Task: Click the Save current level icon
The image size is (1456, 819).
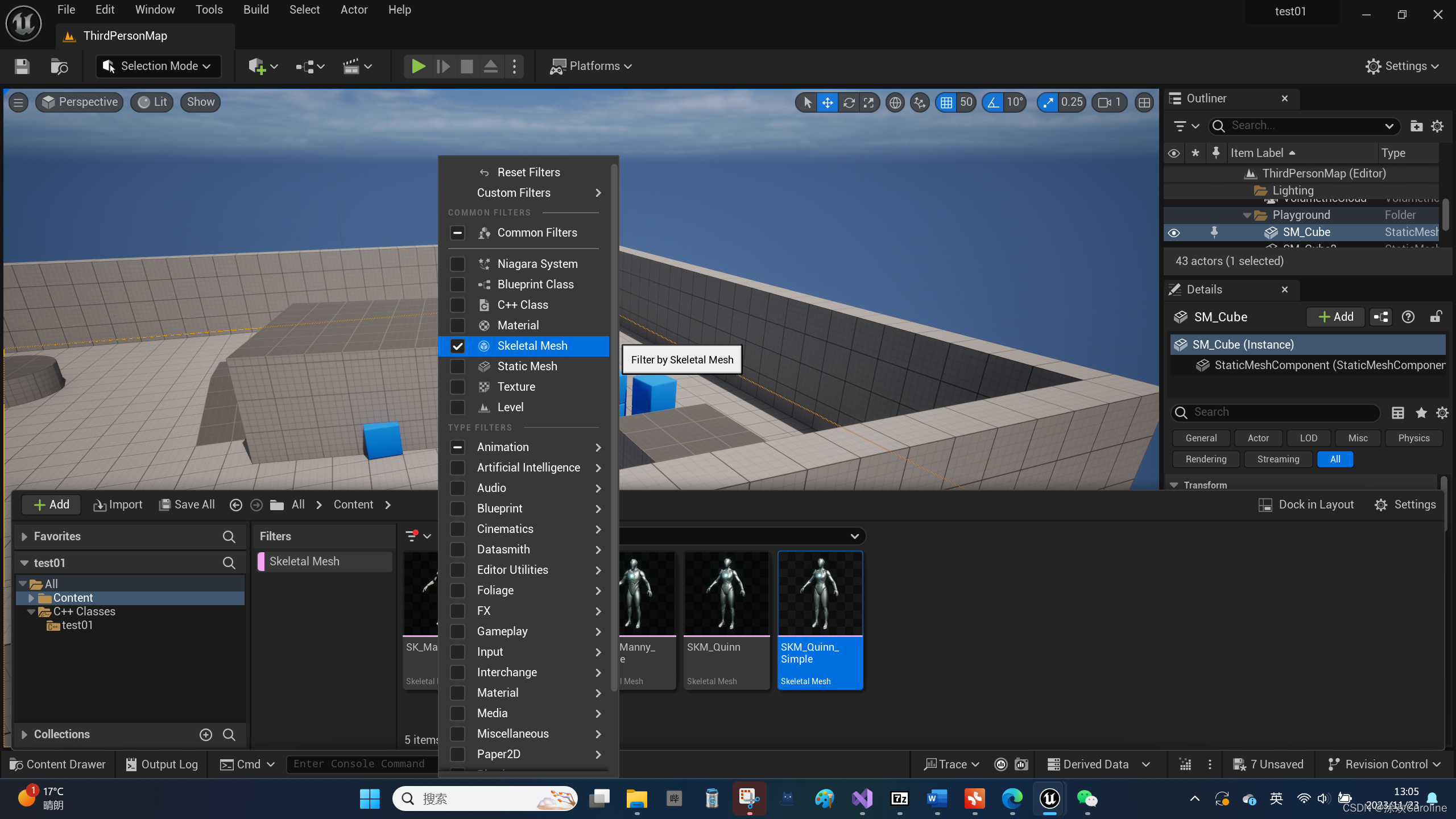Action: pos(22,66)
